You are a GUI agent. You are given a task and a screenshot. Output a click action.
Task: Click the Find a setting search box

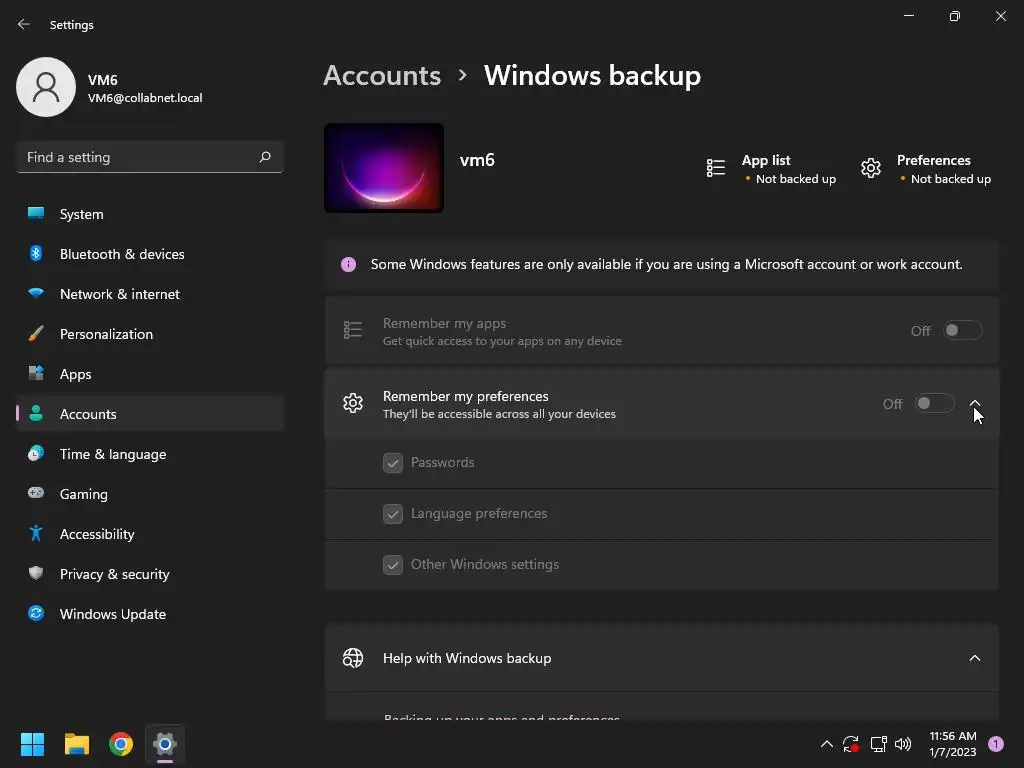coord(138,157)
